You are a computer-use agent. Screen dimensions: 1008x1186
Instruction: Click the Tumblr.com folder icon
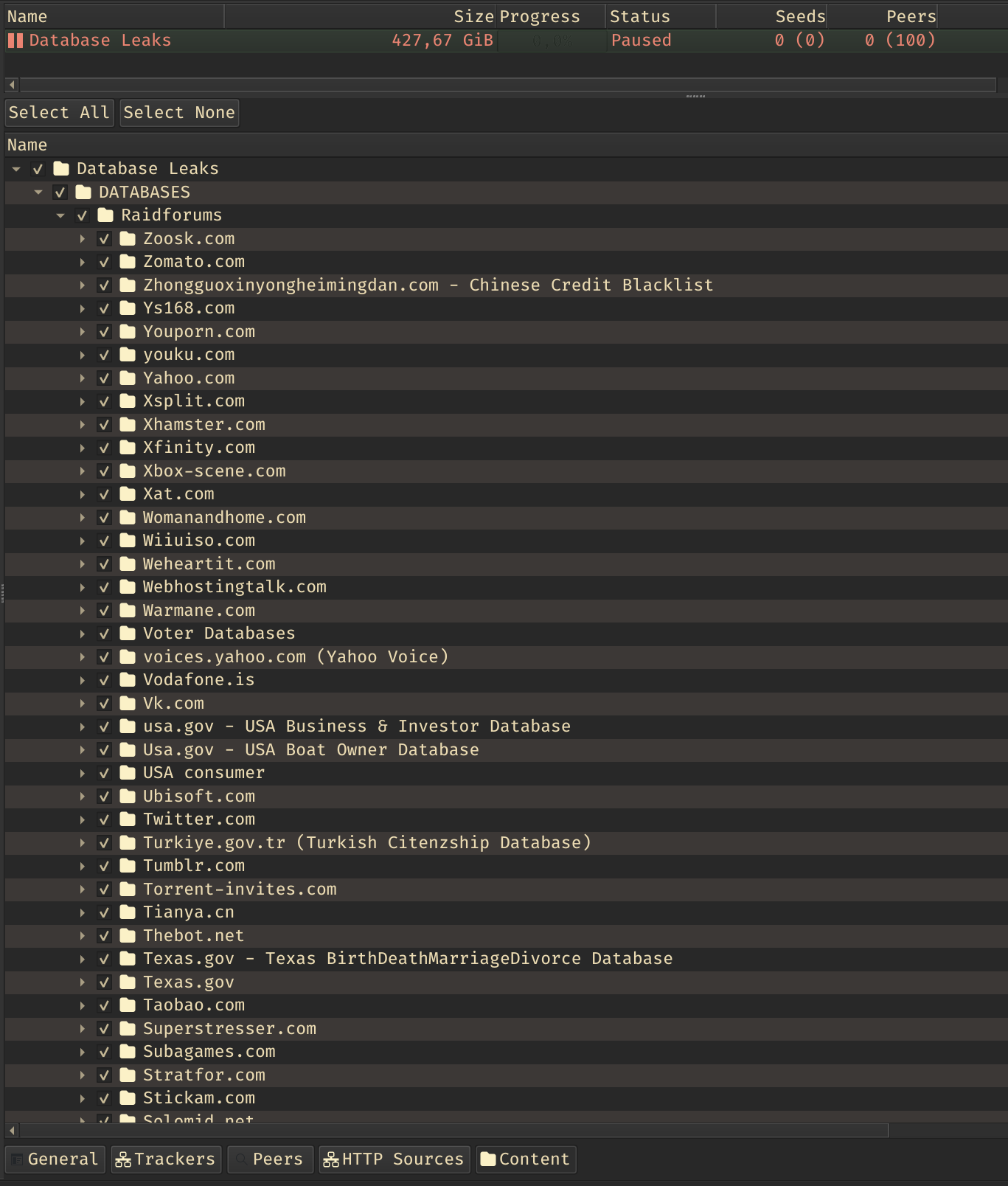pyautogui.click(x=128, y=866)
